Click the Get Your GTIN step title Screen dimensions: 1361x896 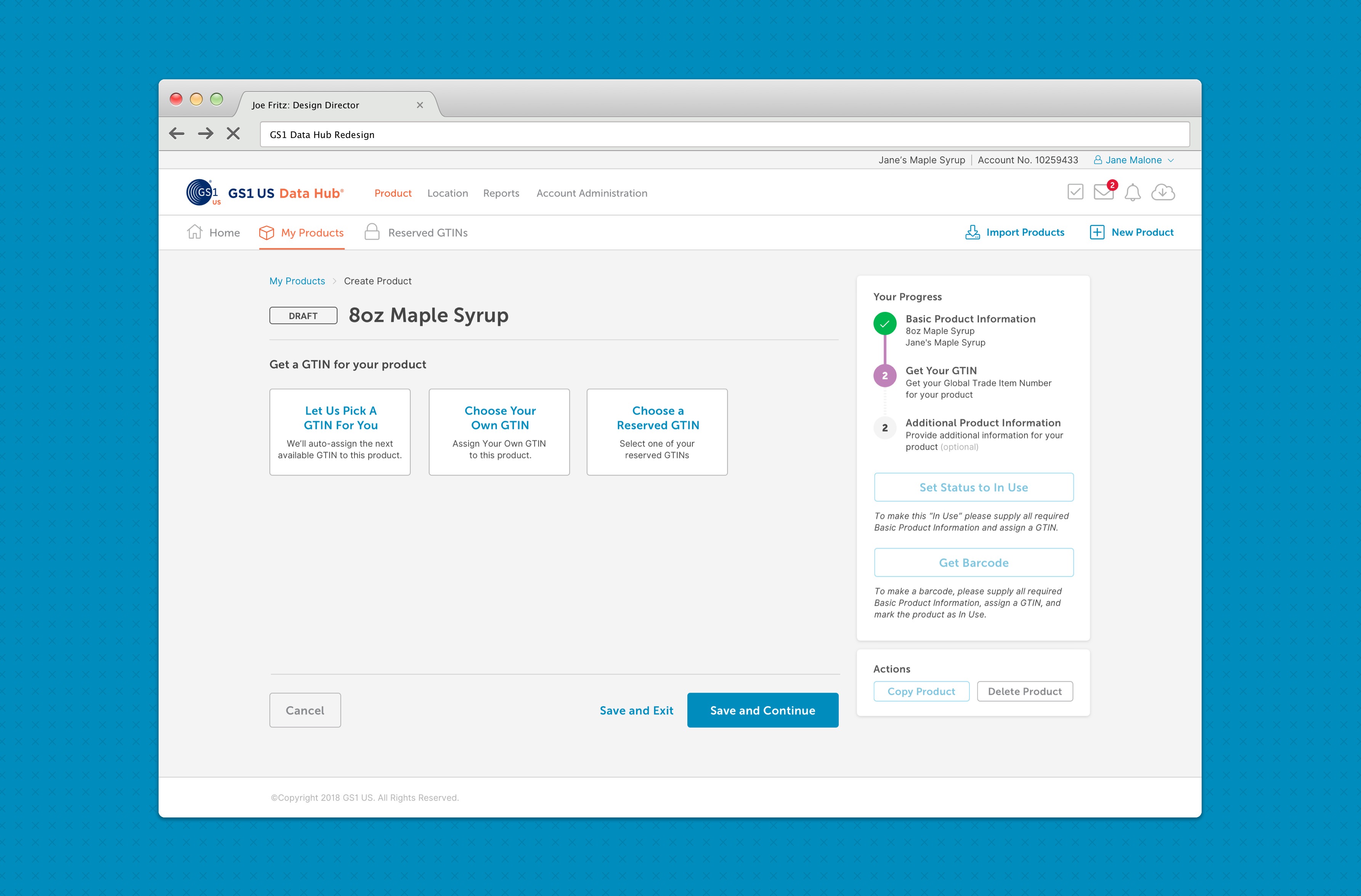[941, 371]
